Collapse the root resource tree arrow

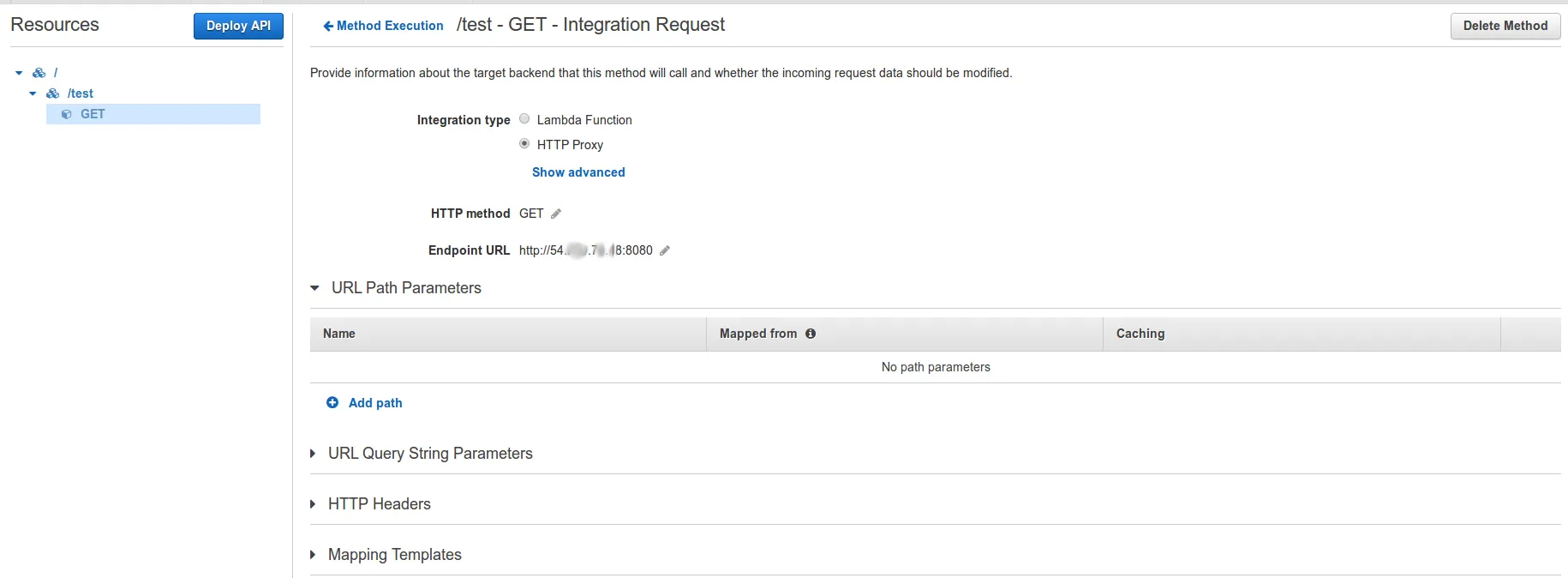[19, 73]
